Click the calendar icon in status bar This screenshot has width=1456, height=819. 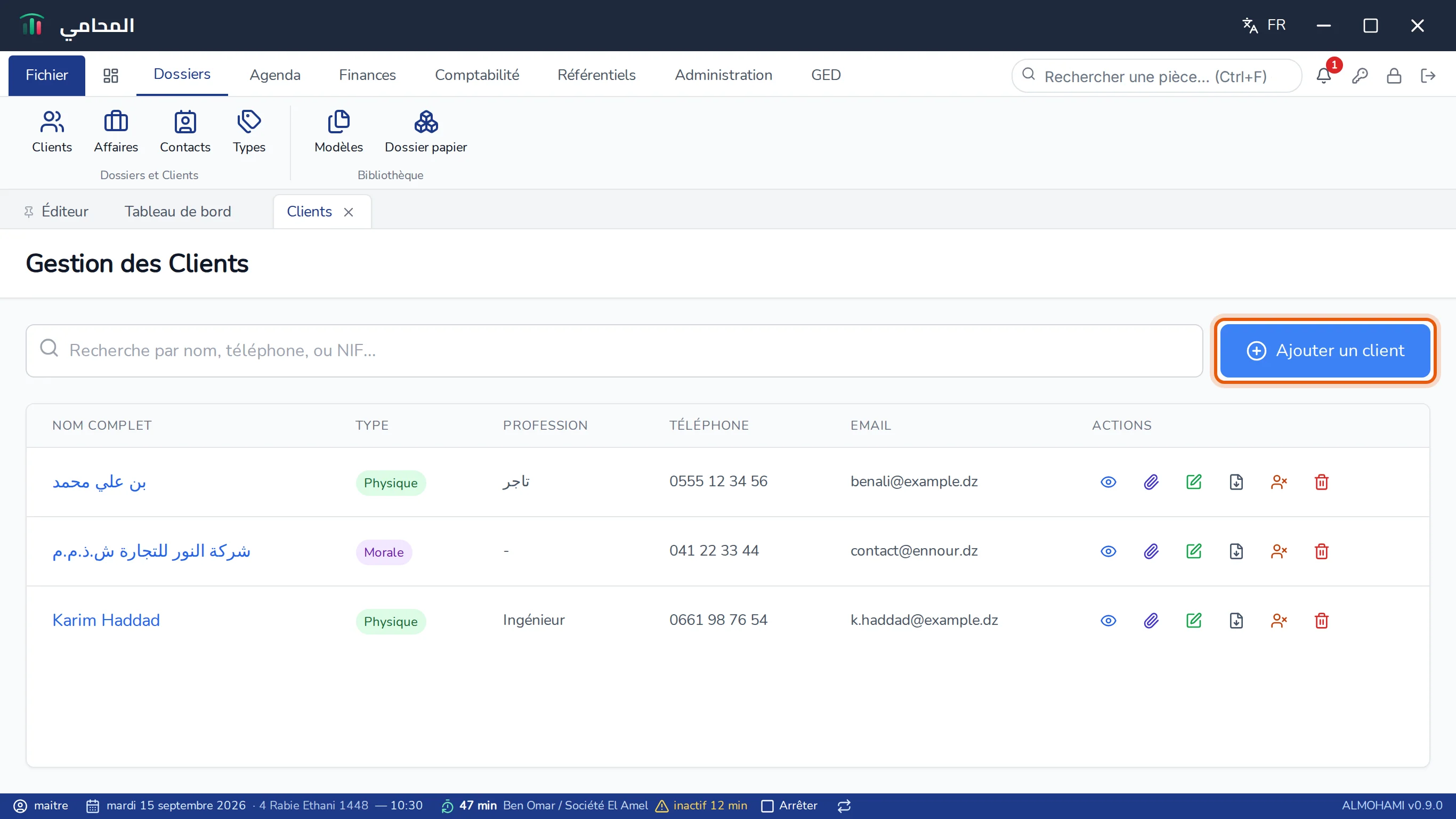click(93, 806)
